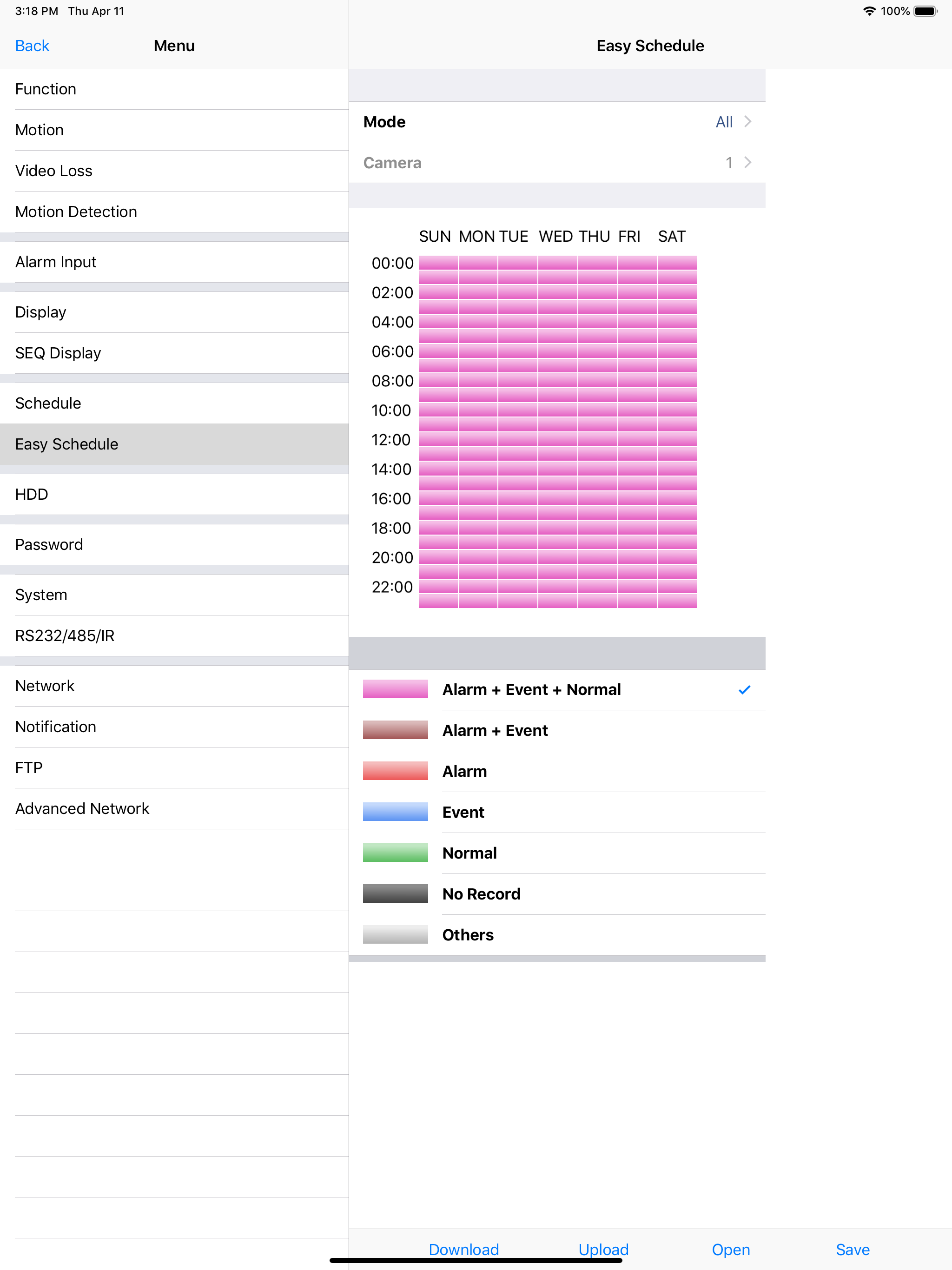Tap the gray Others color block
The width and height of the screenshot is (952, 1270).
click(395, 934)
